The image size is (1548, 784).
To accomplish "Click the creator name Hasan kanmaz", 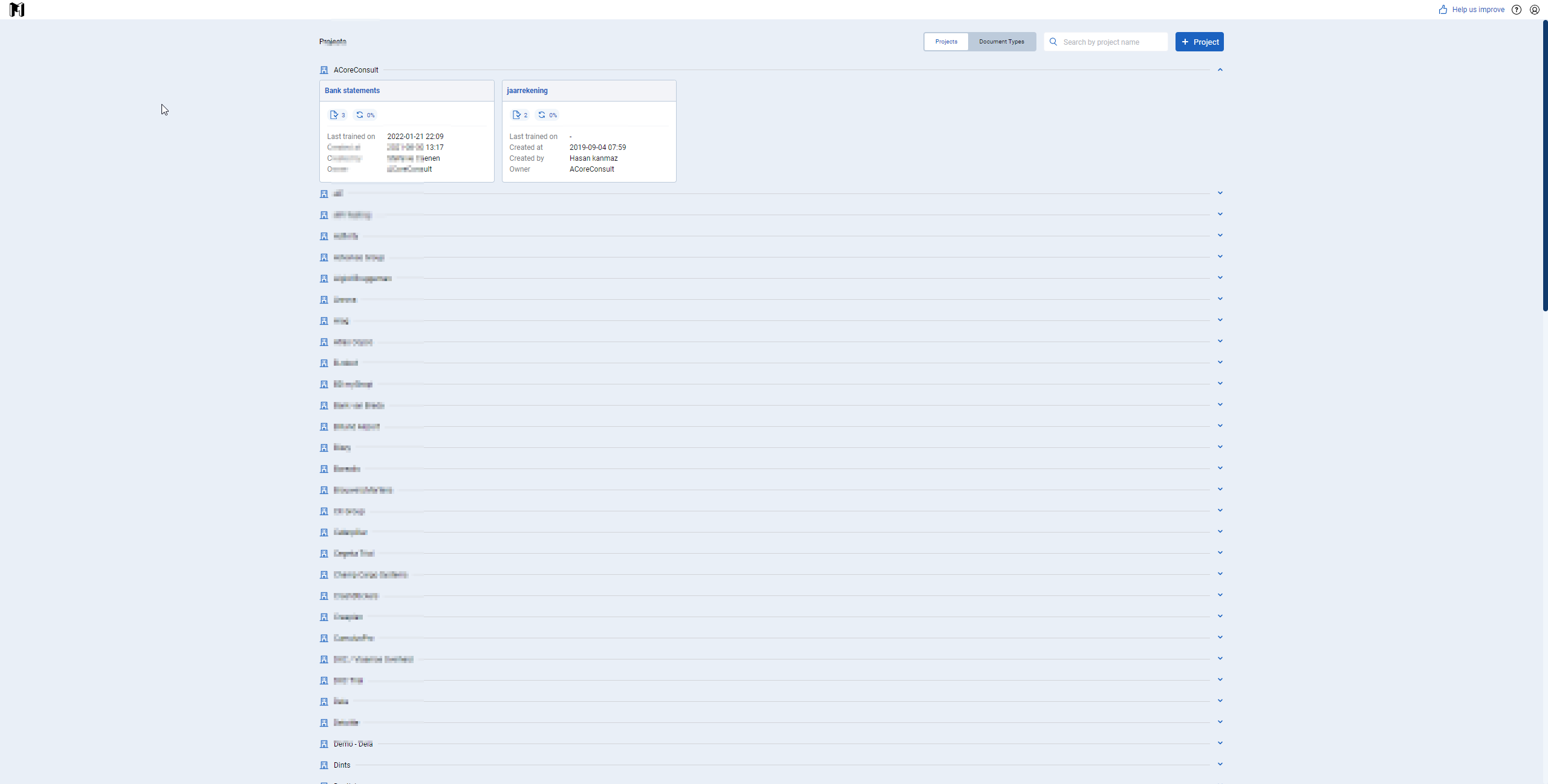I will pos(594,158).
